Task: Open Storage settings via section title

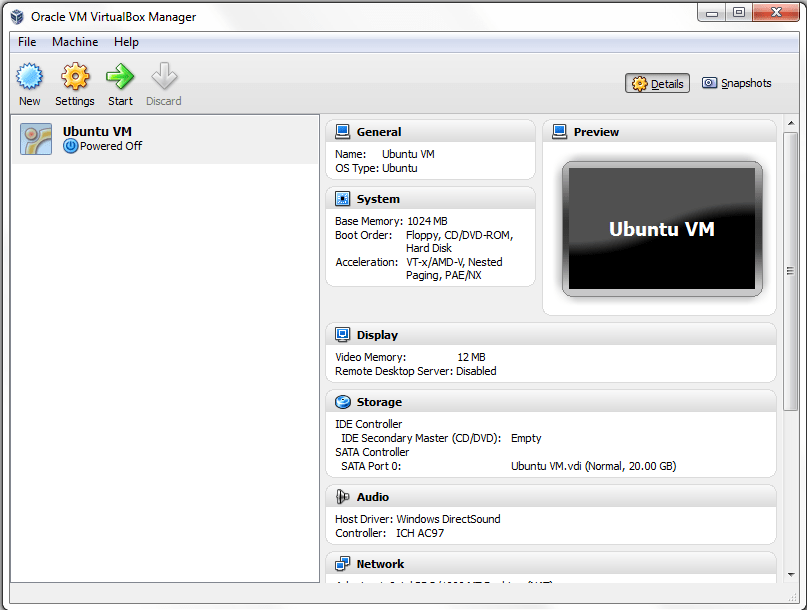Action: (x=379, y=402)
